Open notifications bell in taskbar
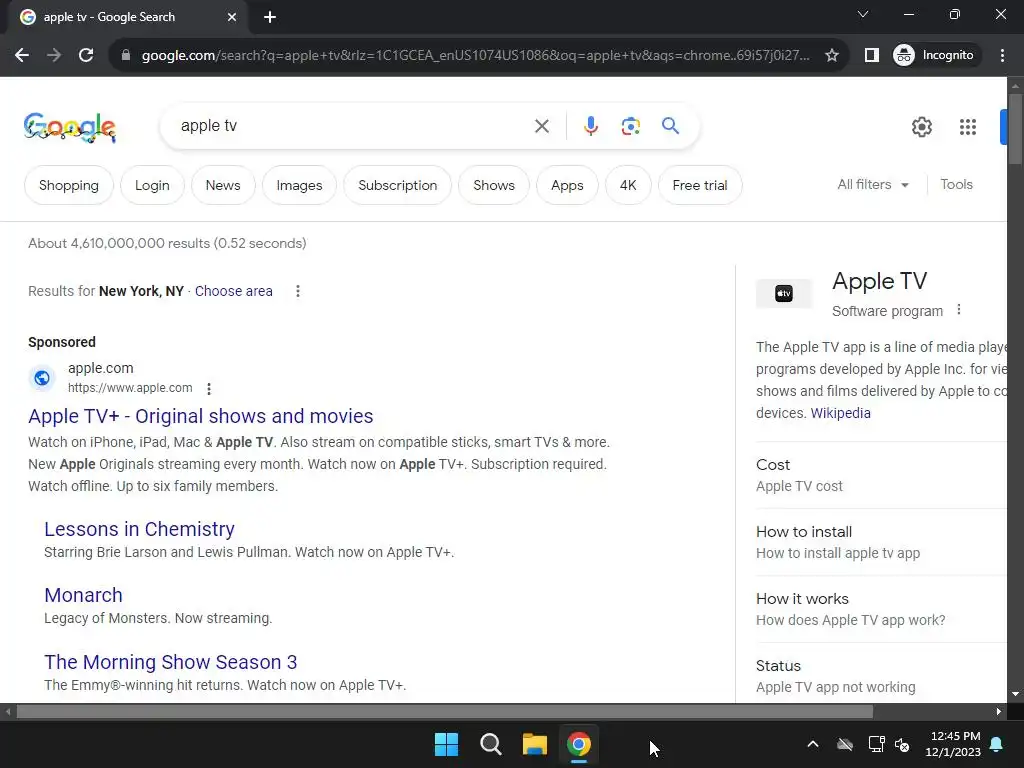1024x768 pixels. (x=997, y=744)
